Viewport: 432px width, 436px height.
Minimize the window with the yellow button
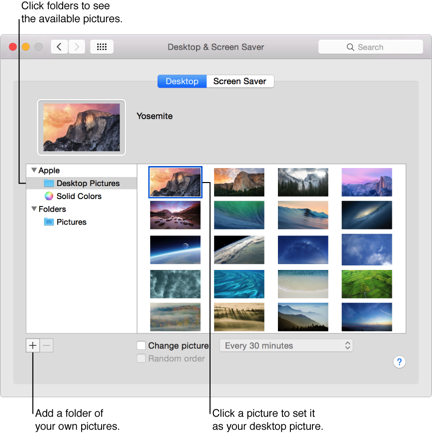26,47
